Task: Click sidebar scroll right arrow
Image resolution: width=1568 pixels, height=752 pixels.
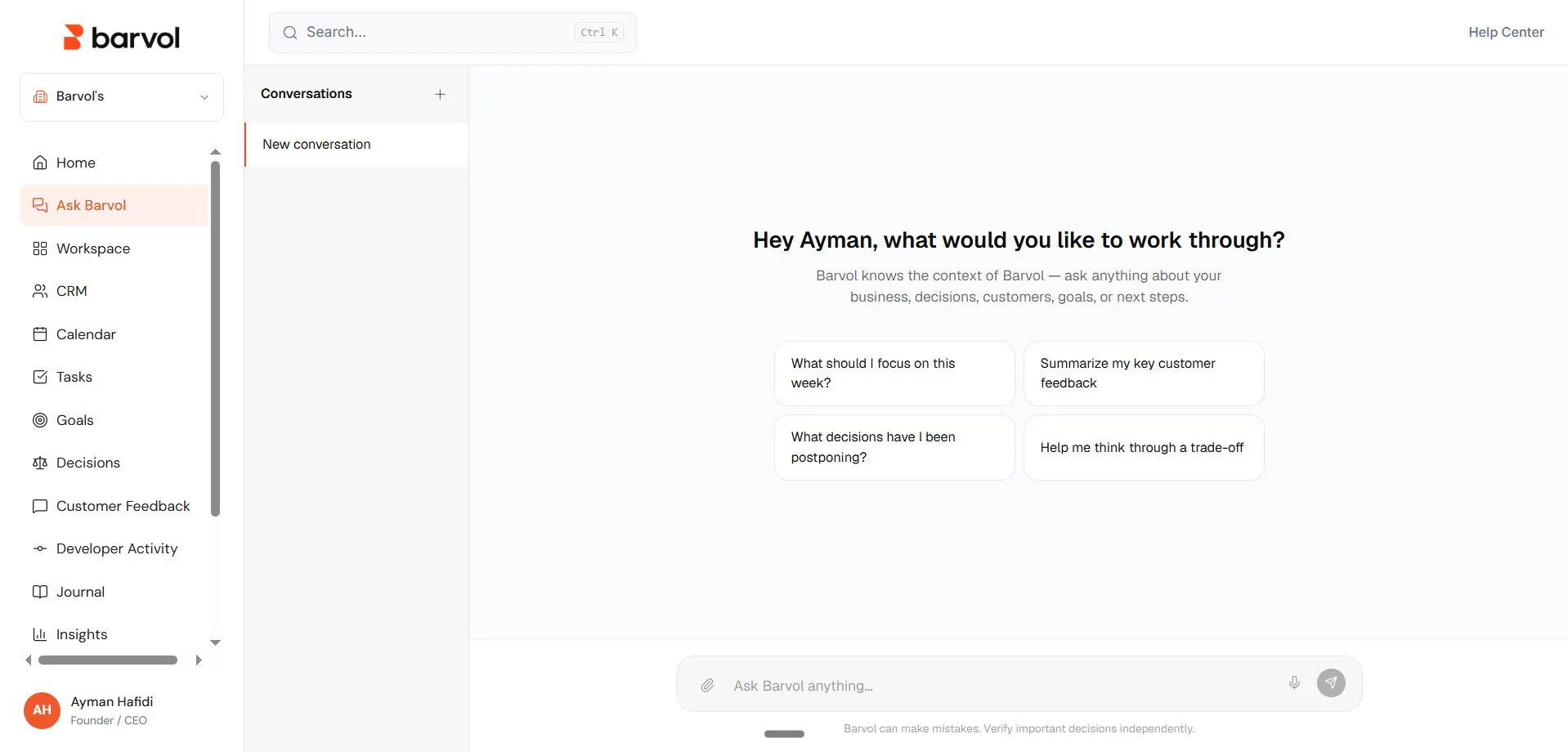Action: pyautogui.click(x=198, y=660)
